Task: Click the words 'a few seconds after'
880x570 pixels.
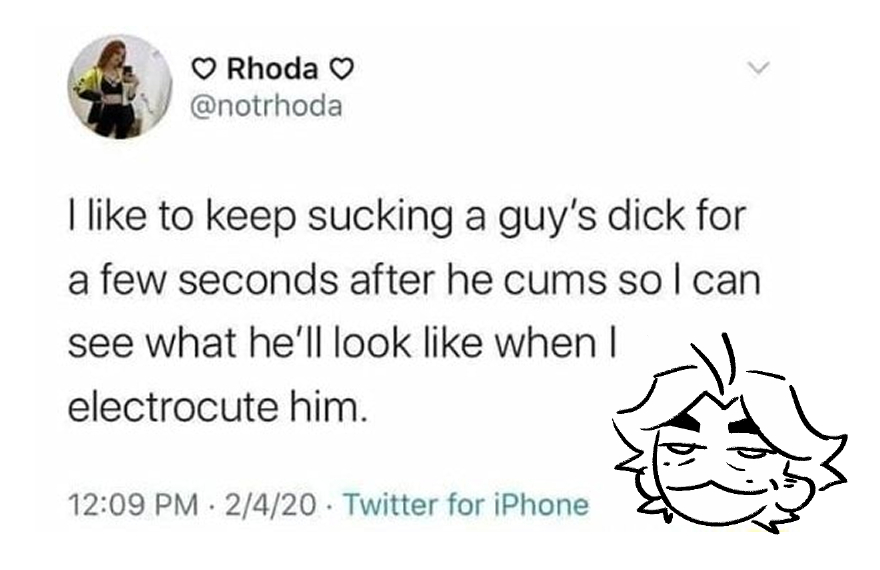Action: coord(251,279)
